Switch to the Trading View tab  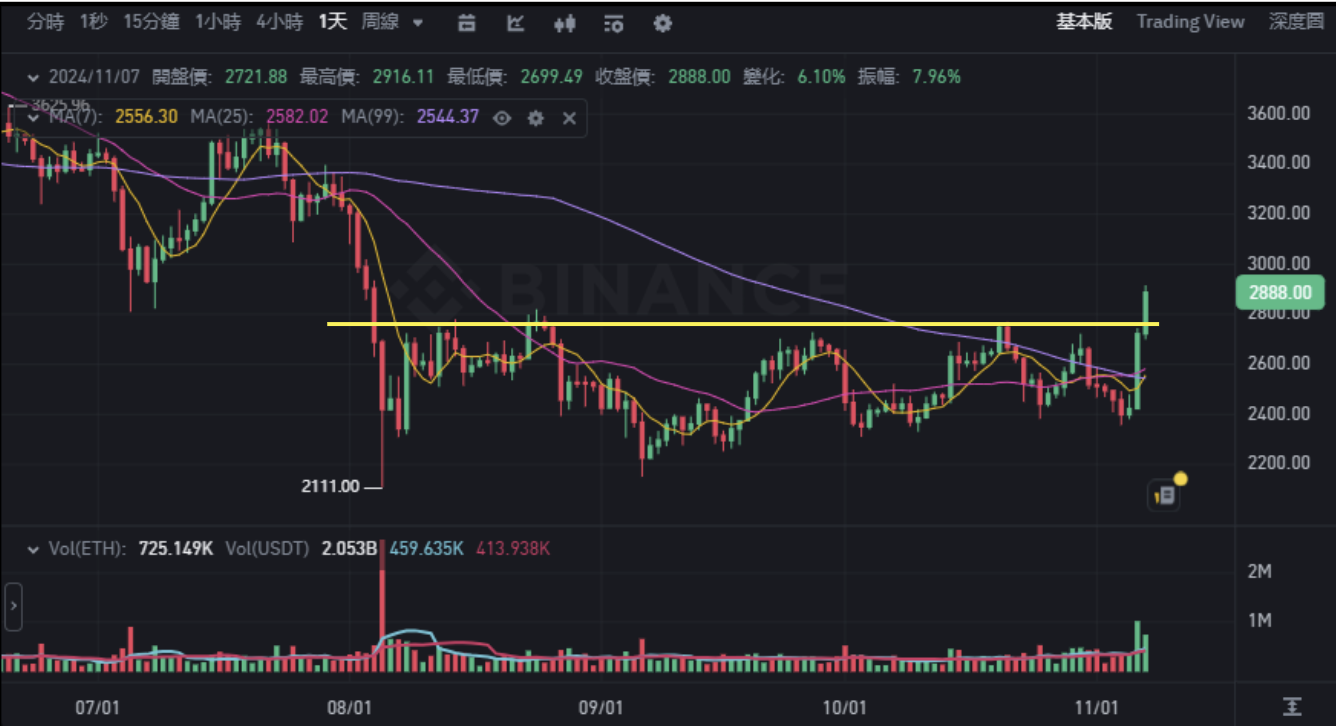(1190, 22)
